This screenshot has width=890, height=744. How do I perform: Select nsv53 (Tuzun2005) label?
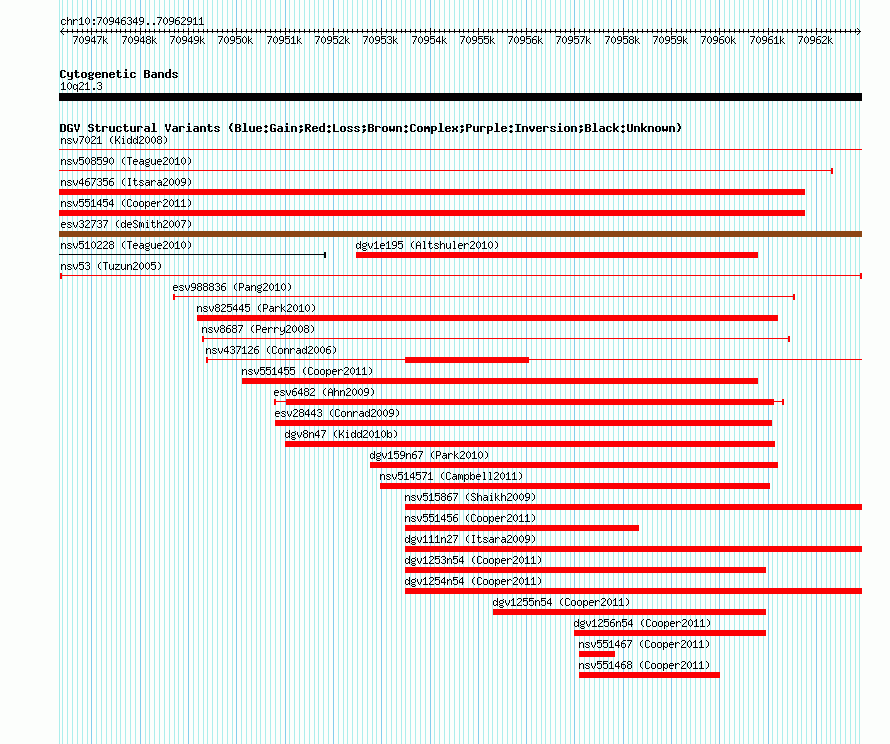(111, 266)
